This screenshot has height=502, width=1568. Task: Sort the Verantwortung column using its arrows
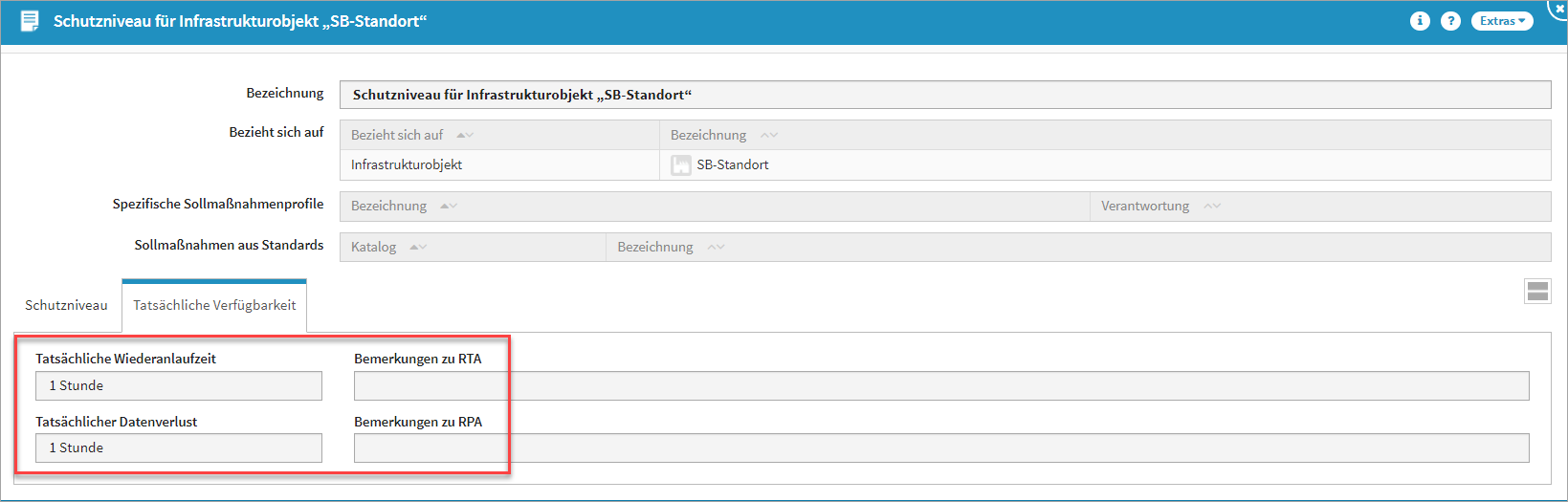1212,207
